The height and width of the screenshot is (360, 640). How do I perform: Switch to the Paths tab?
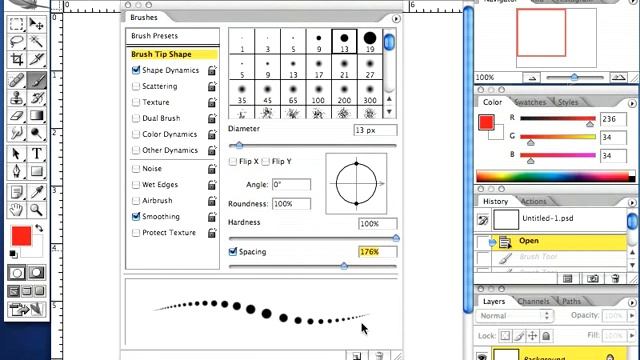pyautogui.click(x=571, y=302)
